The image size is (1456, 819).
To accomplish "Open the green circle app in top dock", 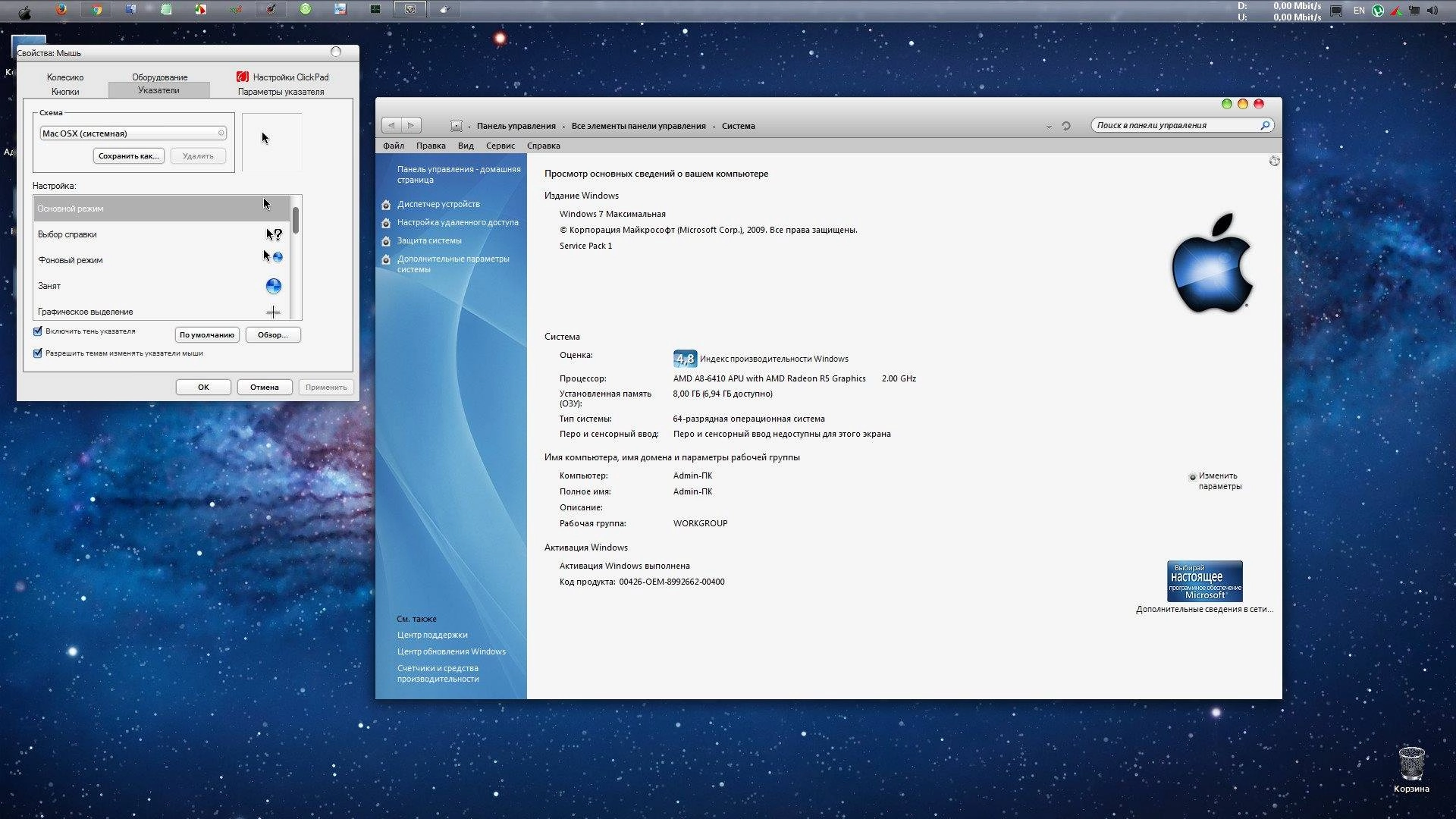I will pyautogui.click(x=306, y=10).
